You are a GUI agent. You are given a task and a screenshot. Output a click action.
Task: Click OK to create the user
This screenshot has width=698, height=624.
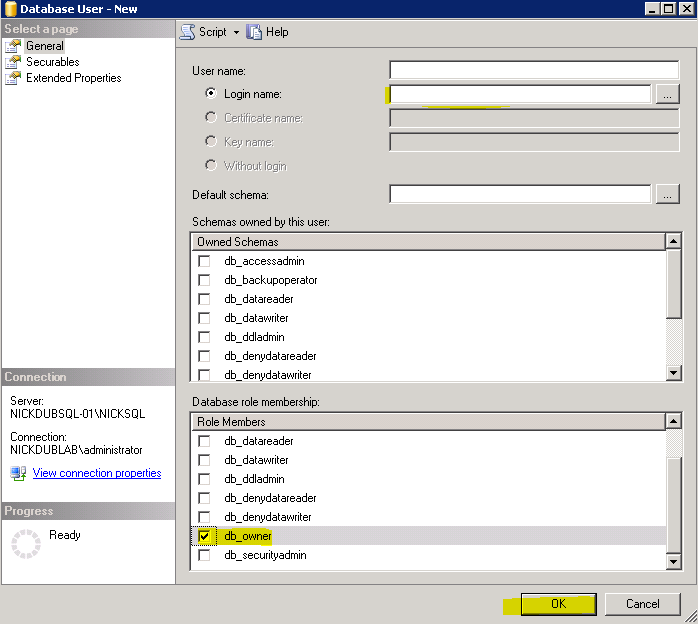558,604
